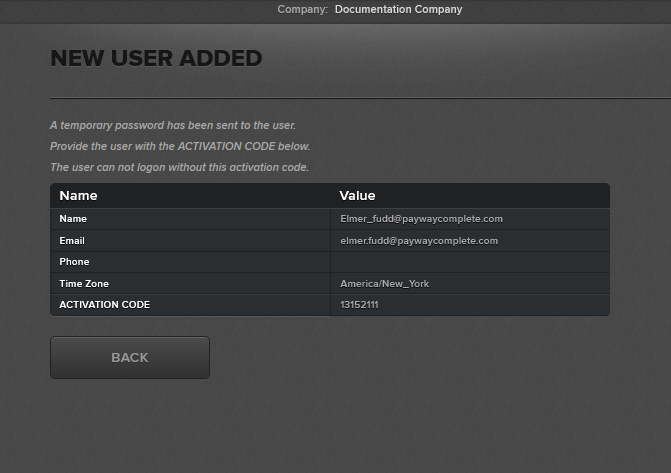
Task: Click the Documentation Company name in header
Action: click(x=398, y=10)
